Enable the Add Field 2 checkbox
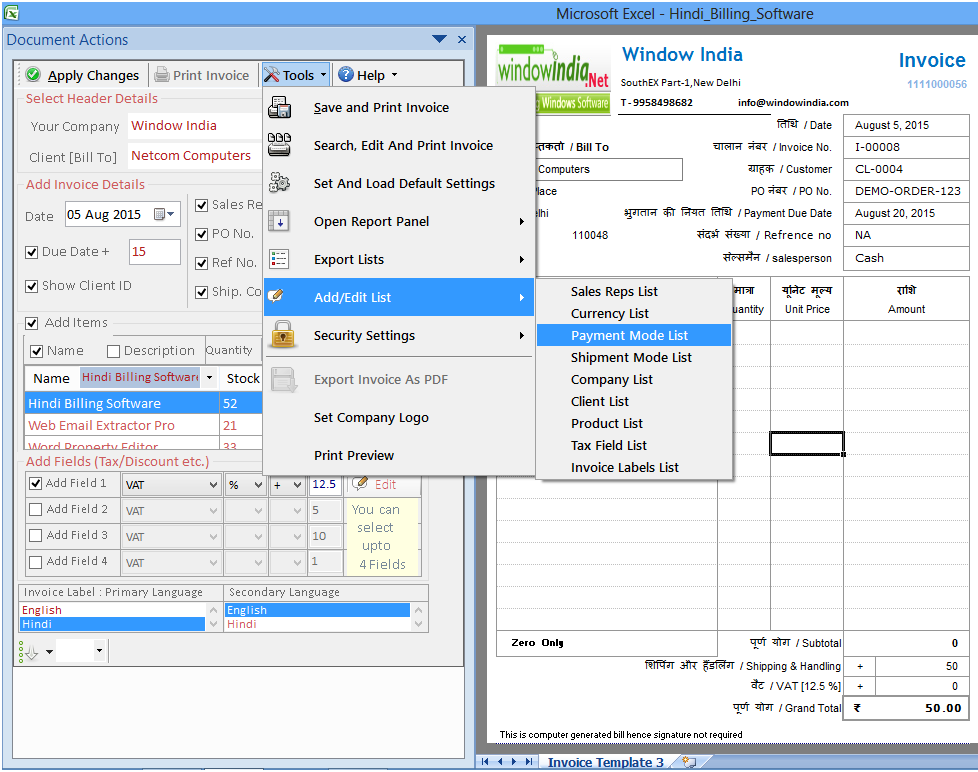 pos(36,509)
